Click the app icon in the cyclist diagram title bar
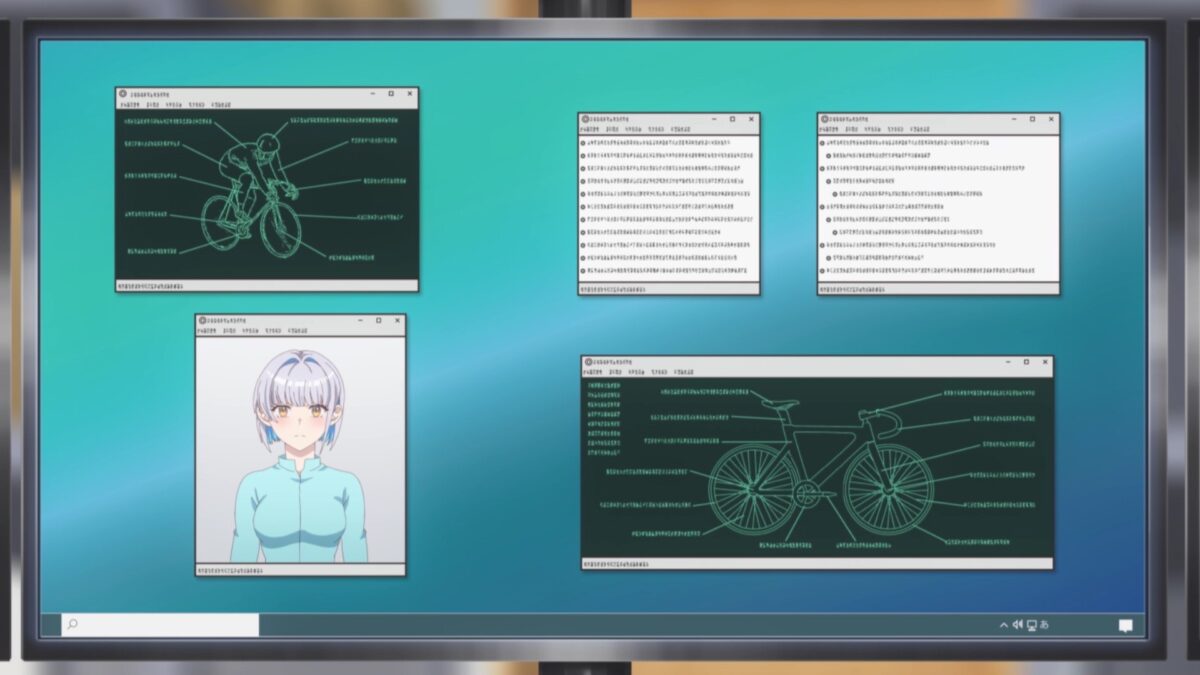The image size is (1200, 675). coord(124,93)
